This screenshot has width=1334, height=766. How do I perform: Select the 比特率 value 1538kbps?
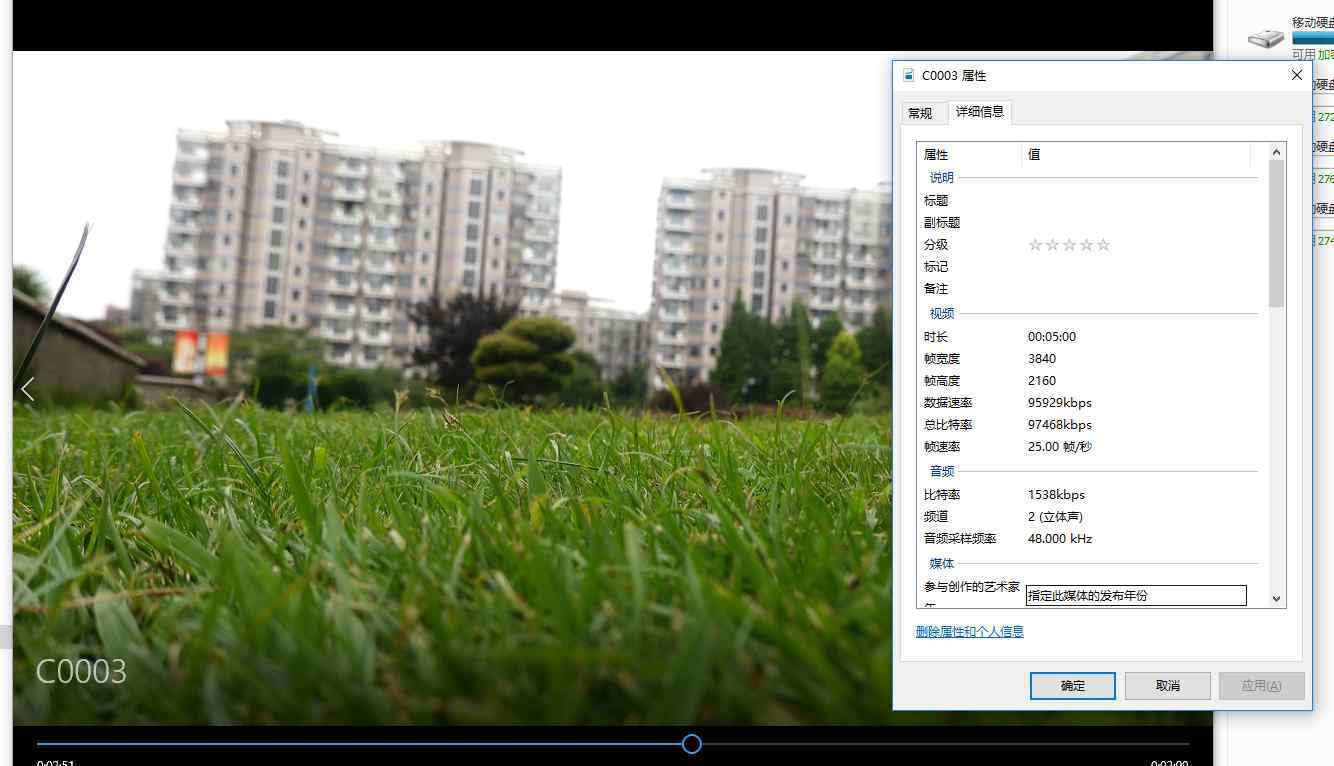(1056, 495)
